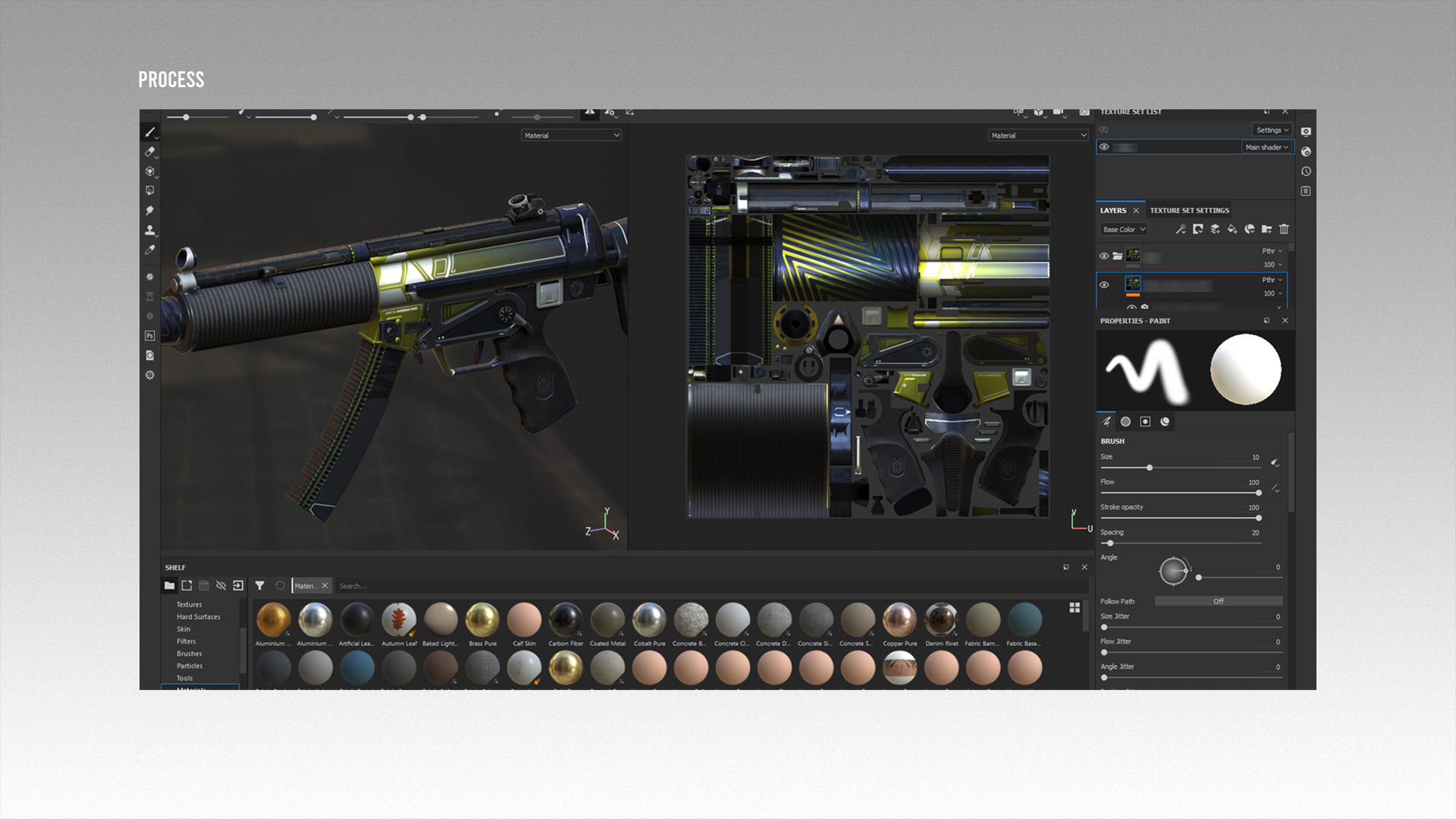Toggle visibility of the folder layer
1456x819 pixels.
pyautogui.click(x=1104, y=256)
